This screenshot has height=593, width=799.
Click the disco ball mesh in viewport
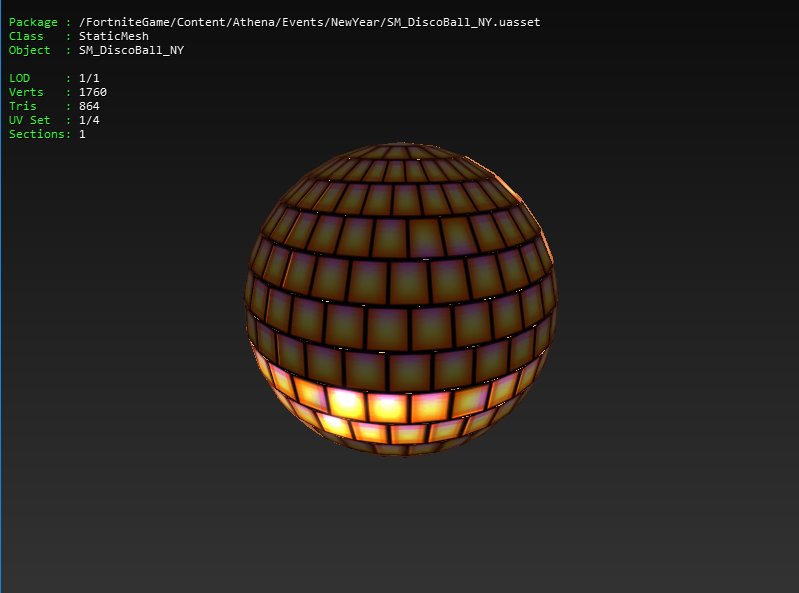[x=401, y=299]
